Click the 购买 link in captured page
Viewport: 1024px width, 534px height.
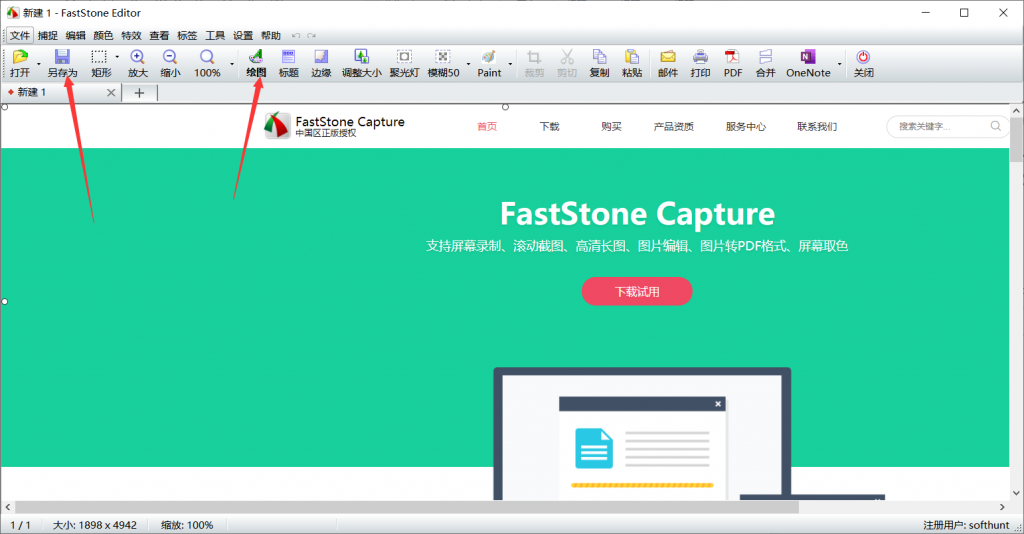tap(611, 127)
